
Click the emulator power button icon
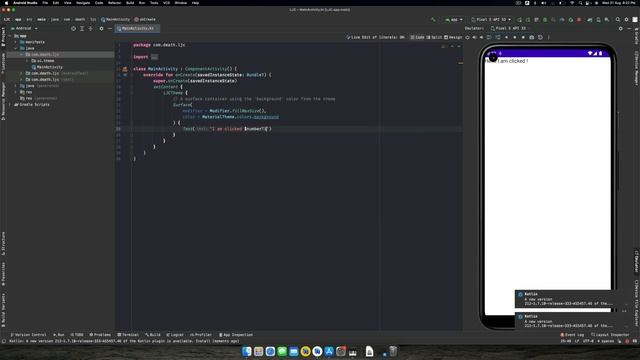(x=467, y=37)
